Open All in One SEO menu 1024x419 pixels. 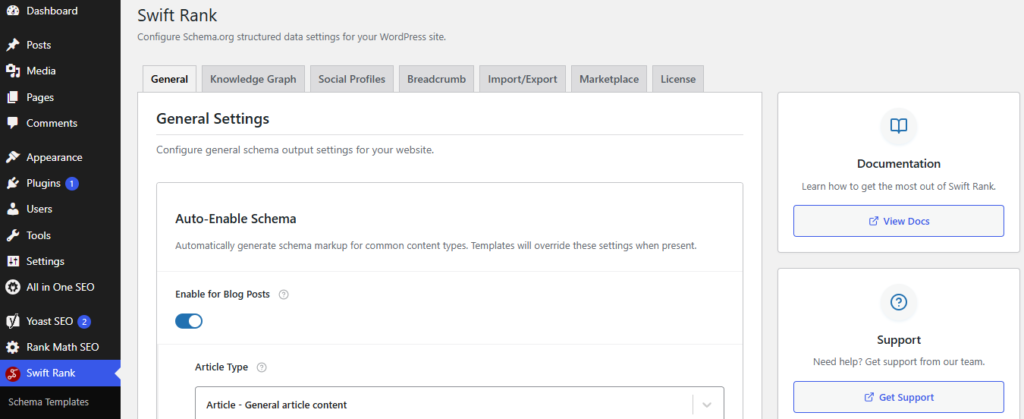coord(60,287)
